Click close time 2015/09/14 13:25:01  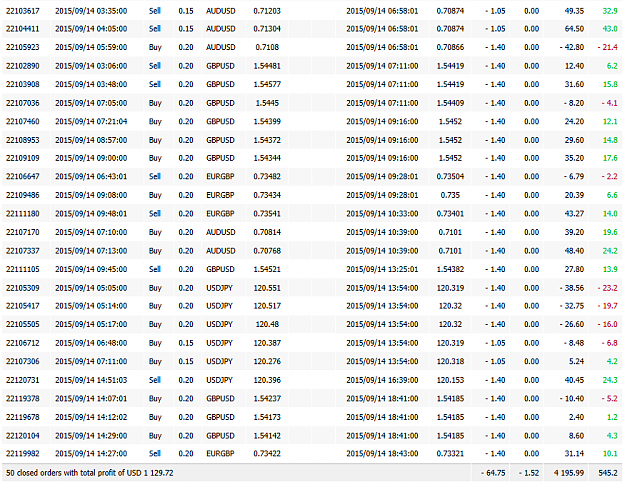[x=382, y=269]
